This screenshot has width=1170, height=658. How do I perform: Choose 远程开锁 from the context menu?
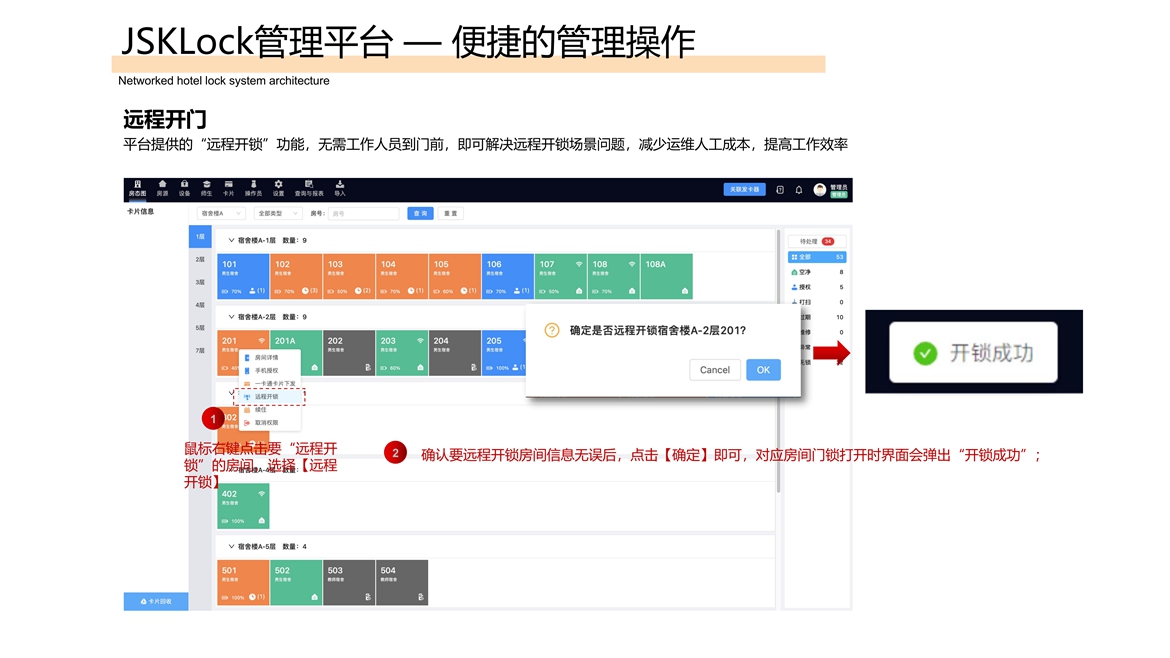[x=266, y=397]
